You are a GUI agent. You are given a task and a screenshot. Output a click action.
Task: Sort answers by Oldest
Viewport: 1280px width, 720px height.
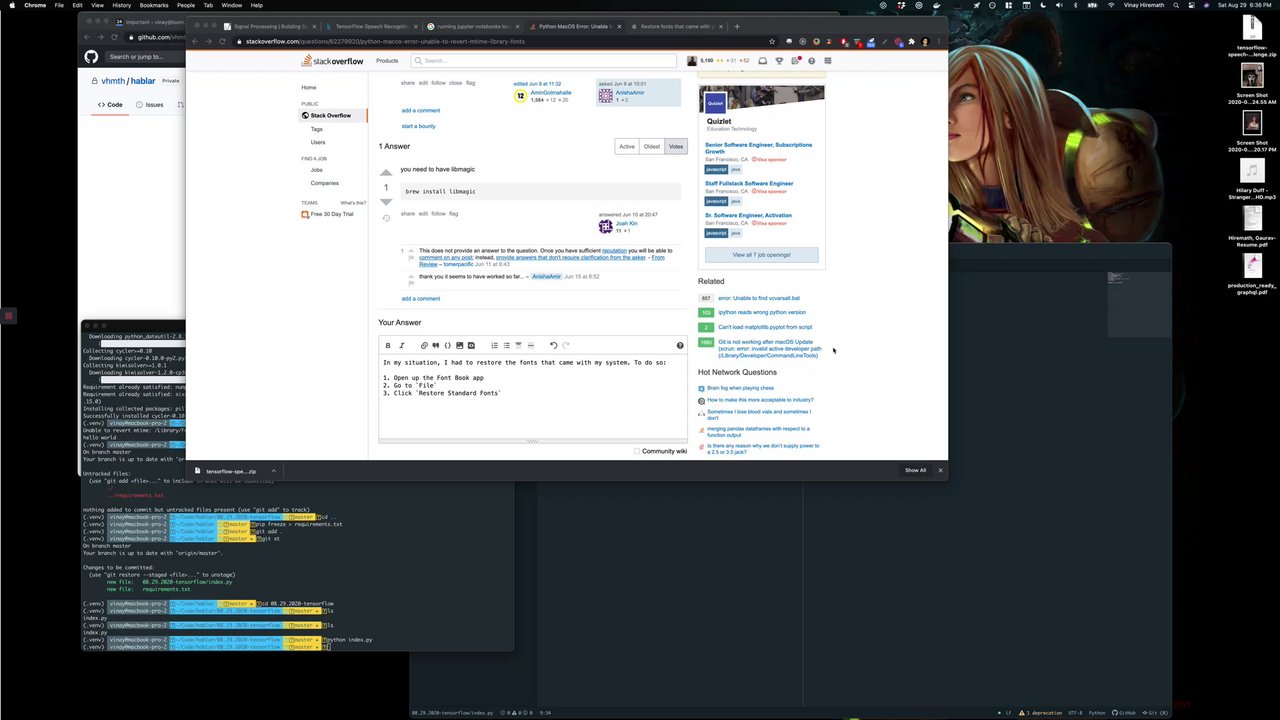coord(652,147)
